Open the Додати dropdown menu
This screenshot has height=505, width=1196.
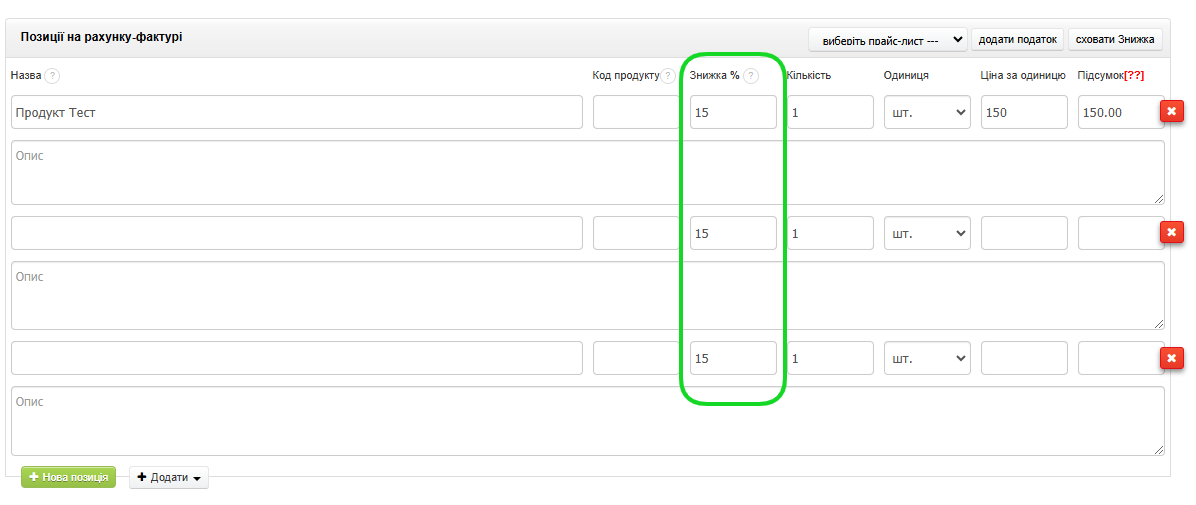click(169, 478)
